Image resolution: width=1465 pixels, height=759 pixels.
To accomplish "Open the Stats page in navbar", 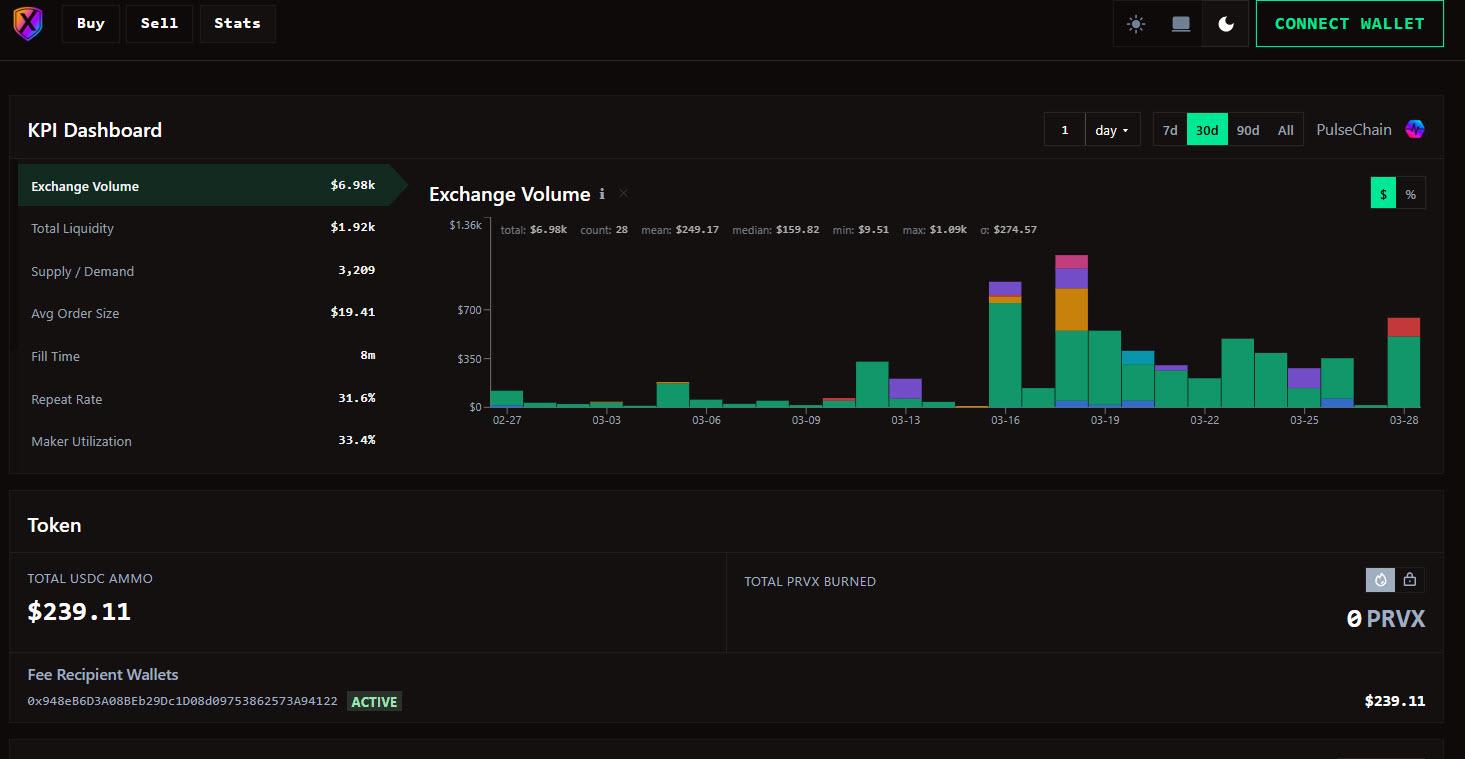I will tap(237, 24).
